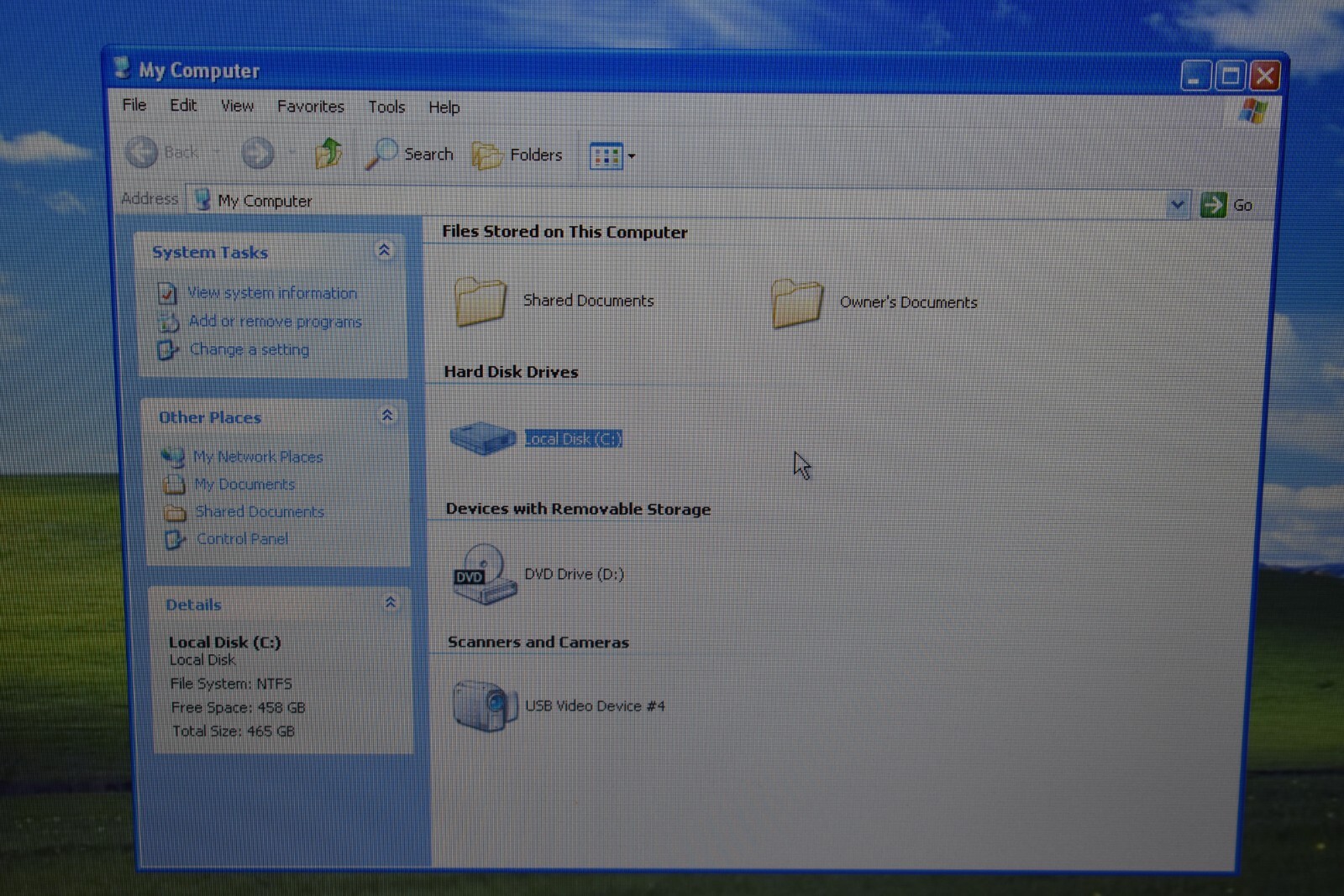Go up one folder level icon
Viewport: 1344px width, 896px height.
[x=328, y=154]
